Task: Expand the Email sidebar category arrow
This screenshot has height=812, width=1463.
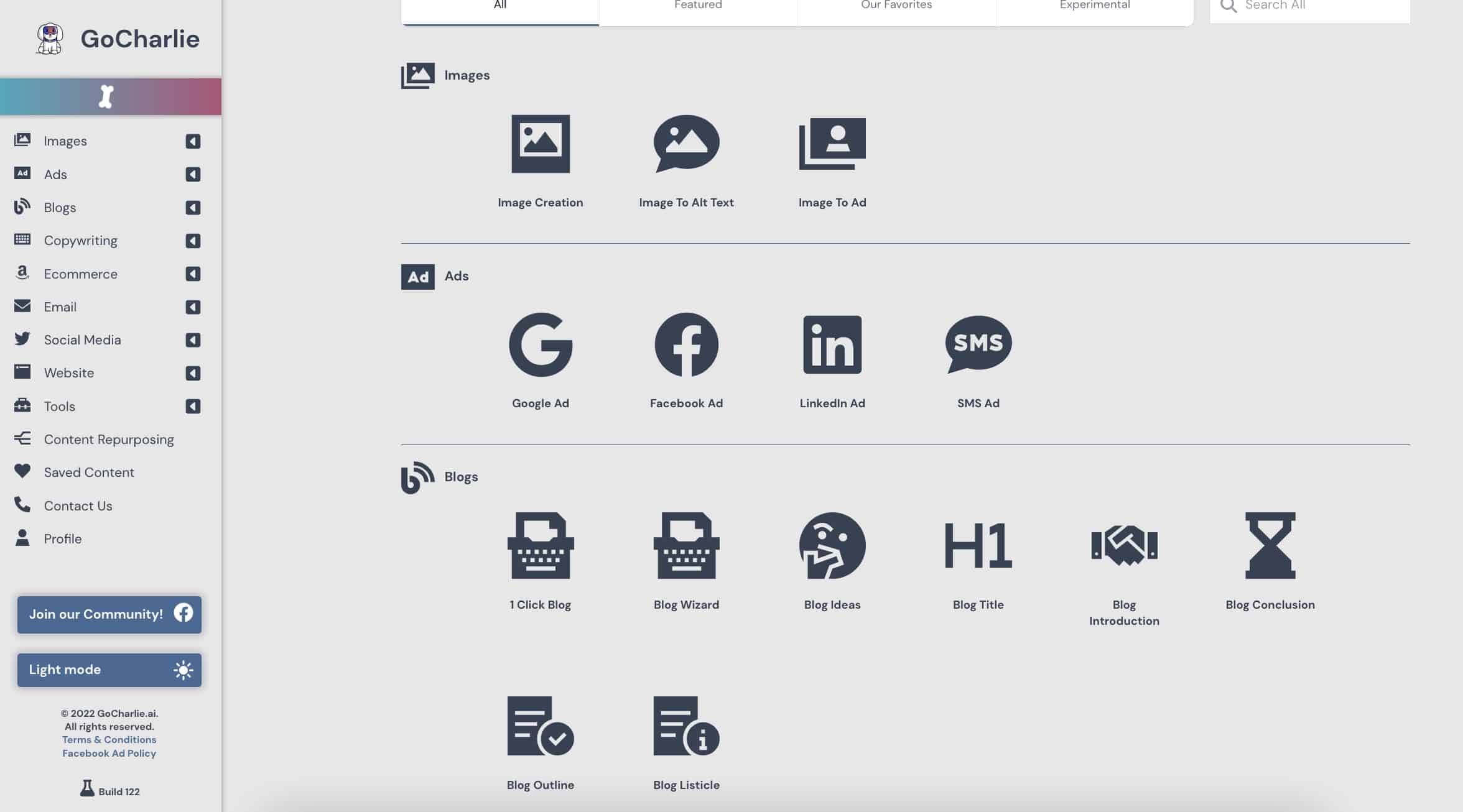Action: click(x=193, y=307)
